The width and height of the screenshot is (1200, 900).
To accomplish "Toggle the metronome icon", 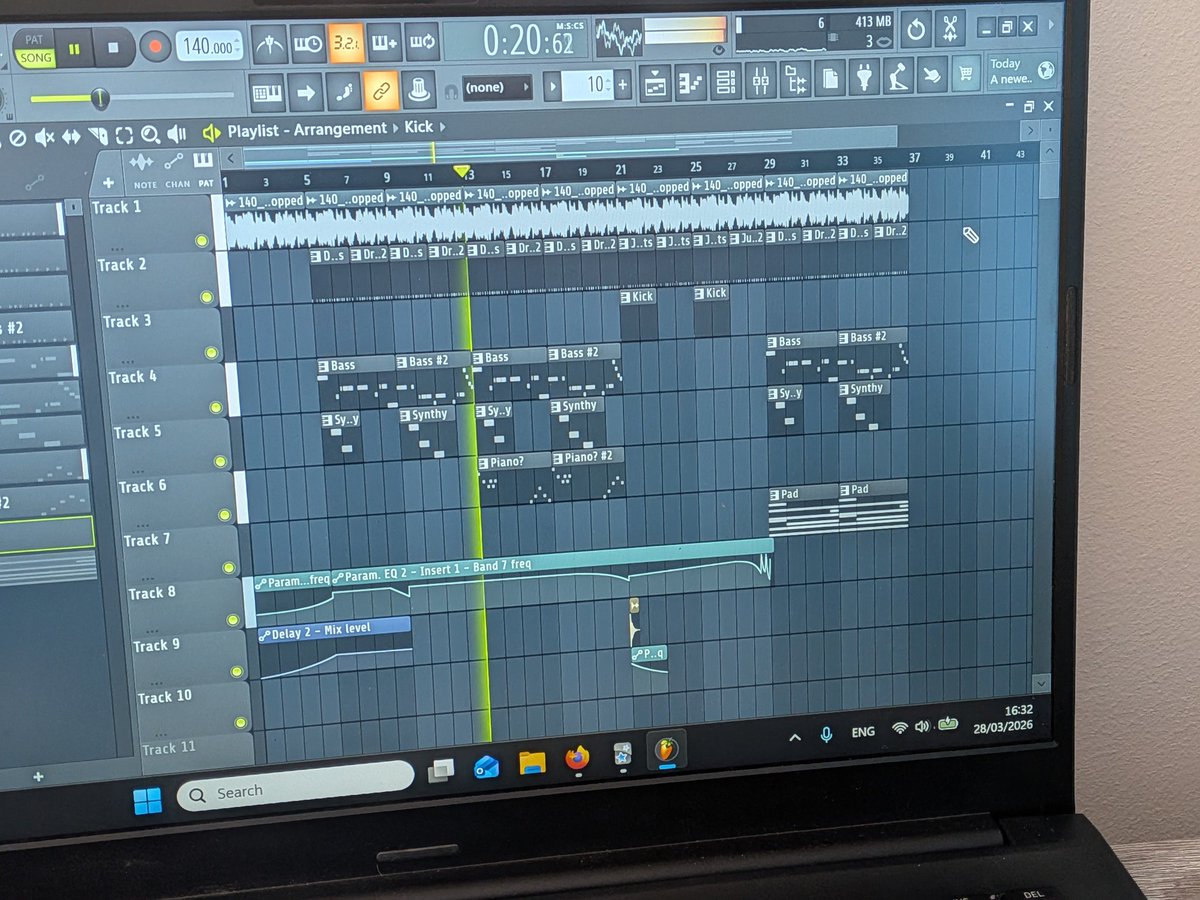I will (x=270, y=44).
